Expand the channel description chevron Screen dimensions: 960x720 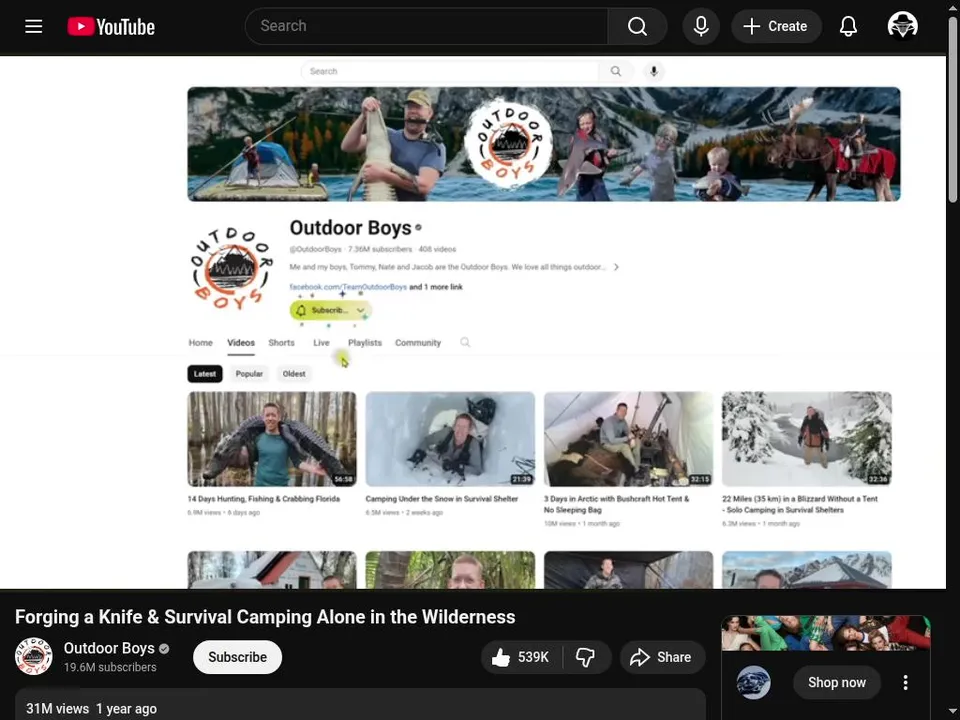click(617, 267)
